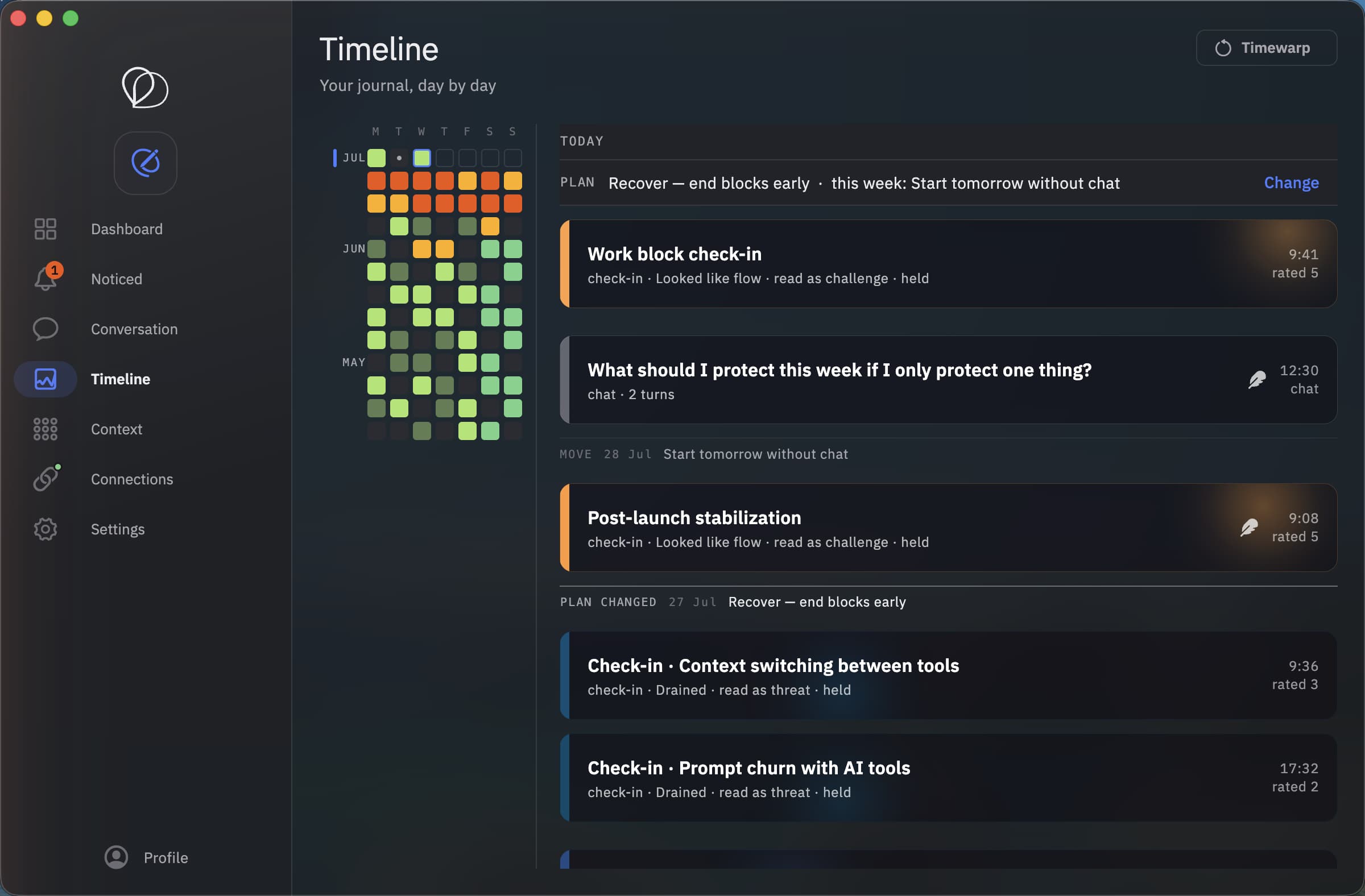Select the green Monday cell in JUL row
This screenshot has width=1365, height=896.
click(x=377, y=157)
